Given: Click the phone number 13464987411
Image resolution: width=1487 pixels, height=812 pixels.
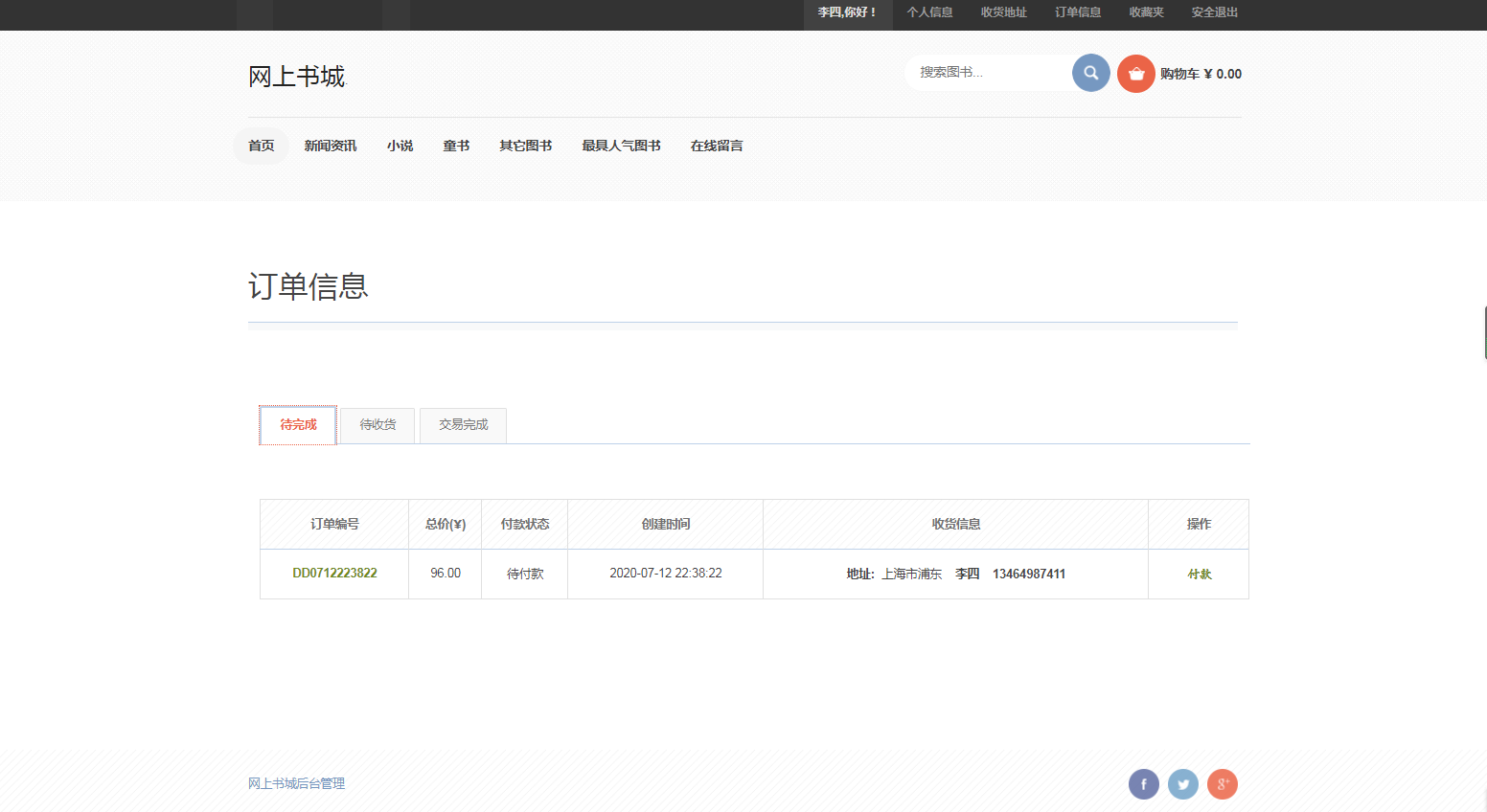Looking at the screenshot, I should coord(1029,575).
